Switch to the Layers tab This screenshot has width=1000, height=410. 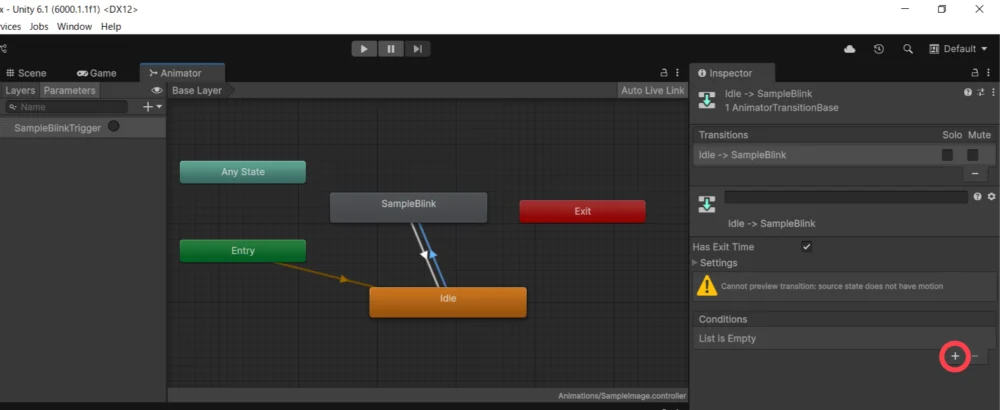point(20,90)
